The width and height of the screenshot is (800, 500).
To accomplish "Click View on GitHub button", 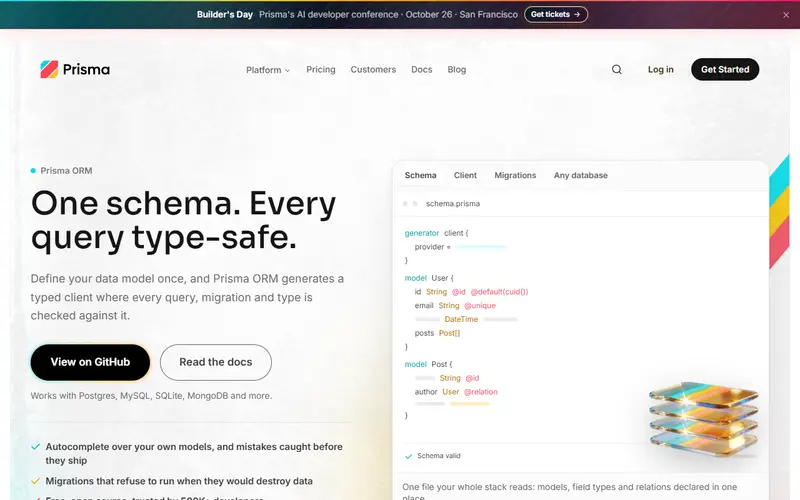I will pos(90,362).
